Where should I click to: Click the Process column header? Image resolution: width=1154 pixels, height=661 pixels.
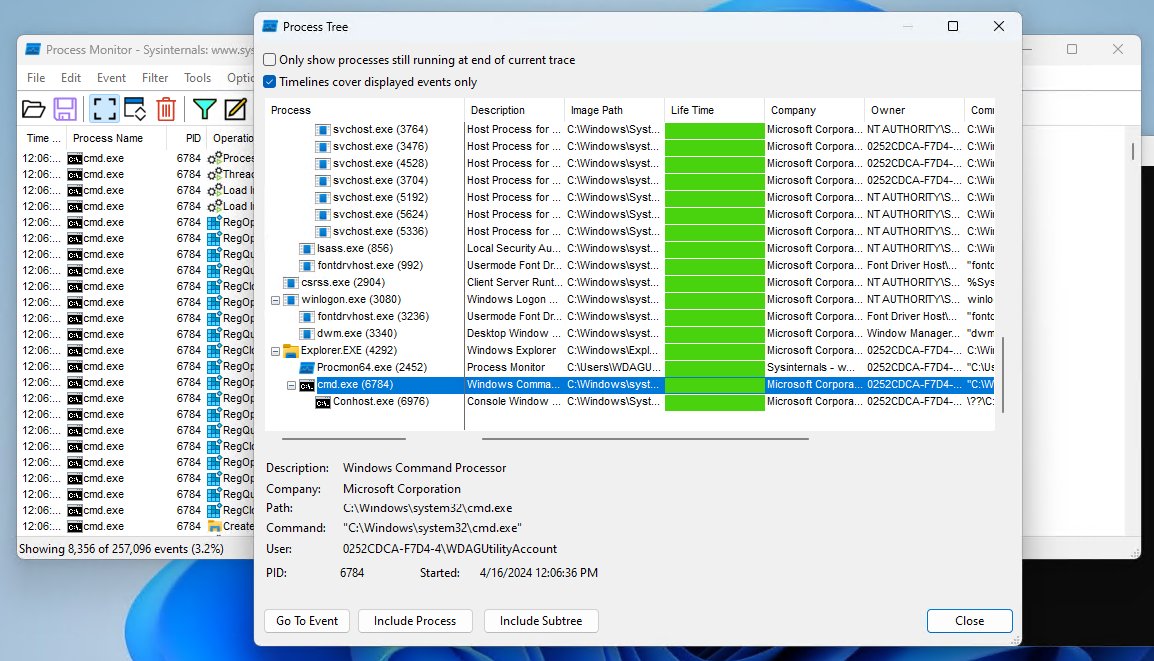(x=364, y=110)
